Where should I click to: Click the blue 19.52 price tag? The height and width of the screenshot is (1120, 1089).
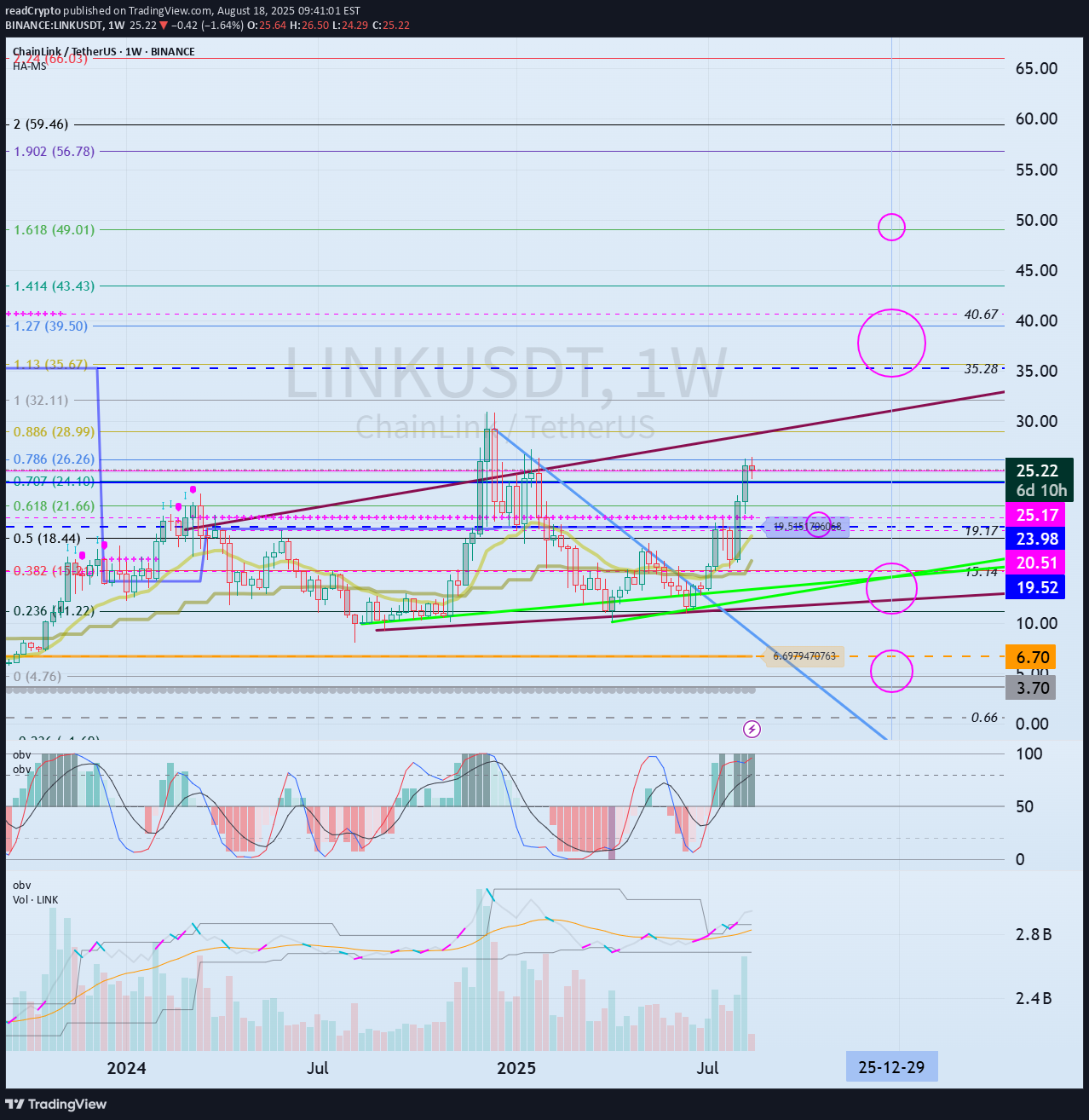(1035, 587)
